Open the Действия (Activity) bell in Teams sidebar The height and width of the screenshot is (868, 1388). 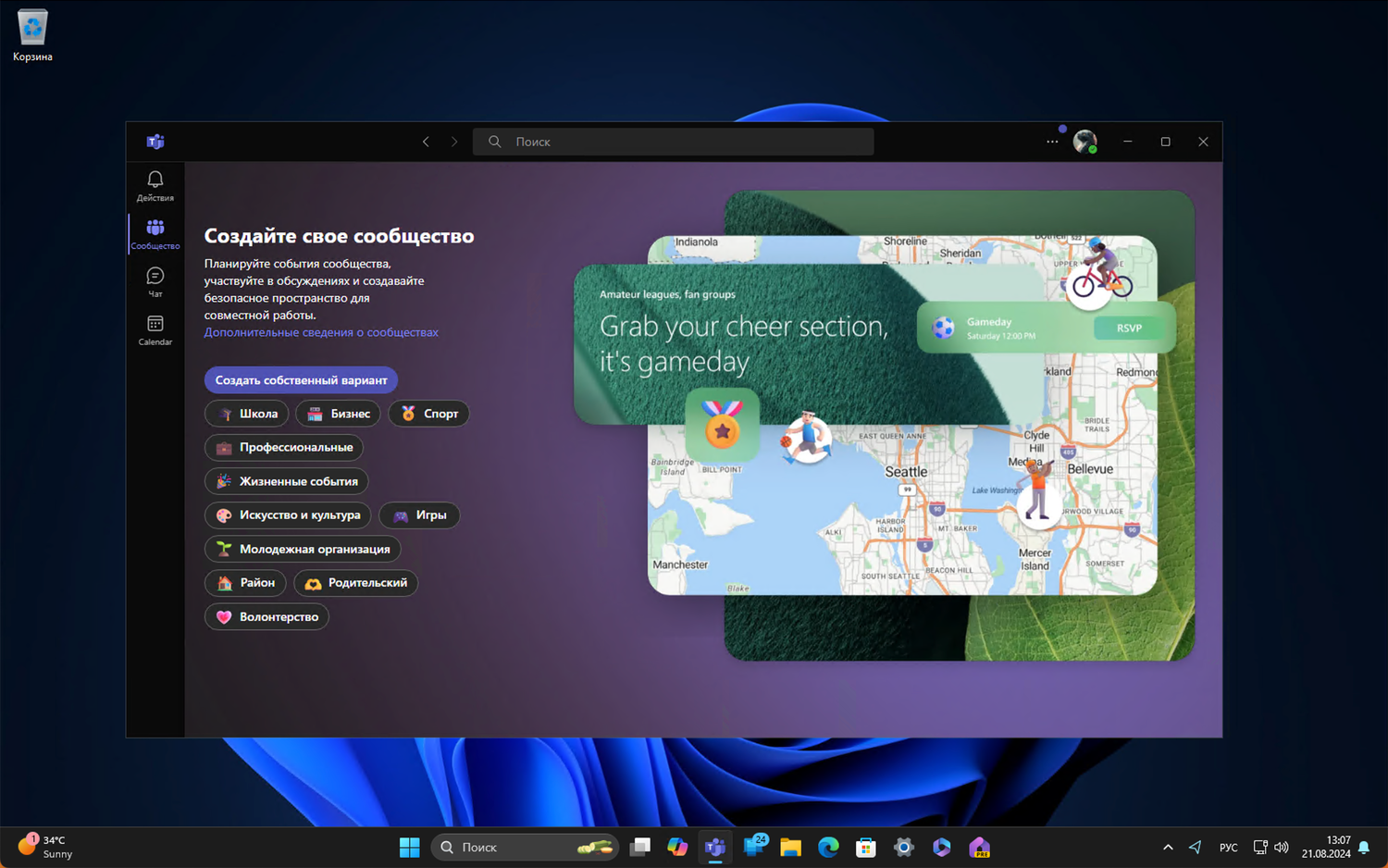pos(155,185)
